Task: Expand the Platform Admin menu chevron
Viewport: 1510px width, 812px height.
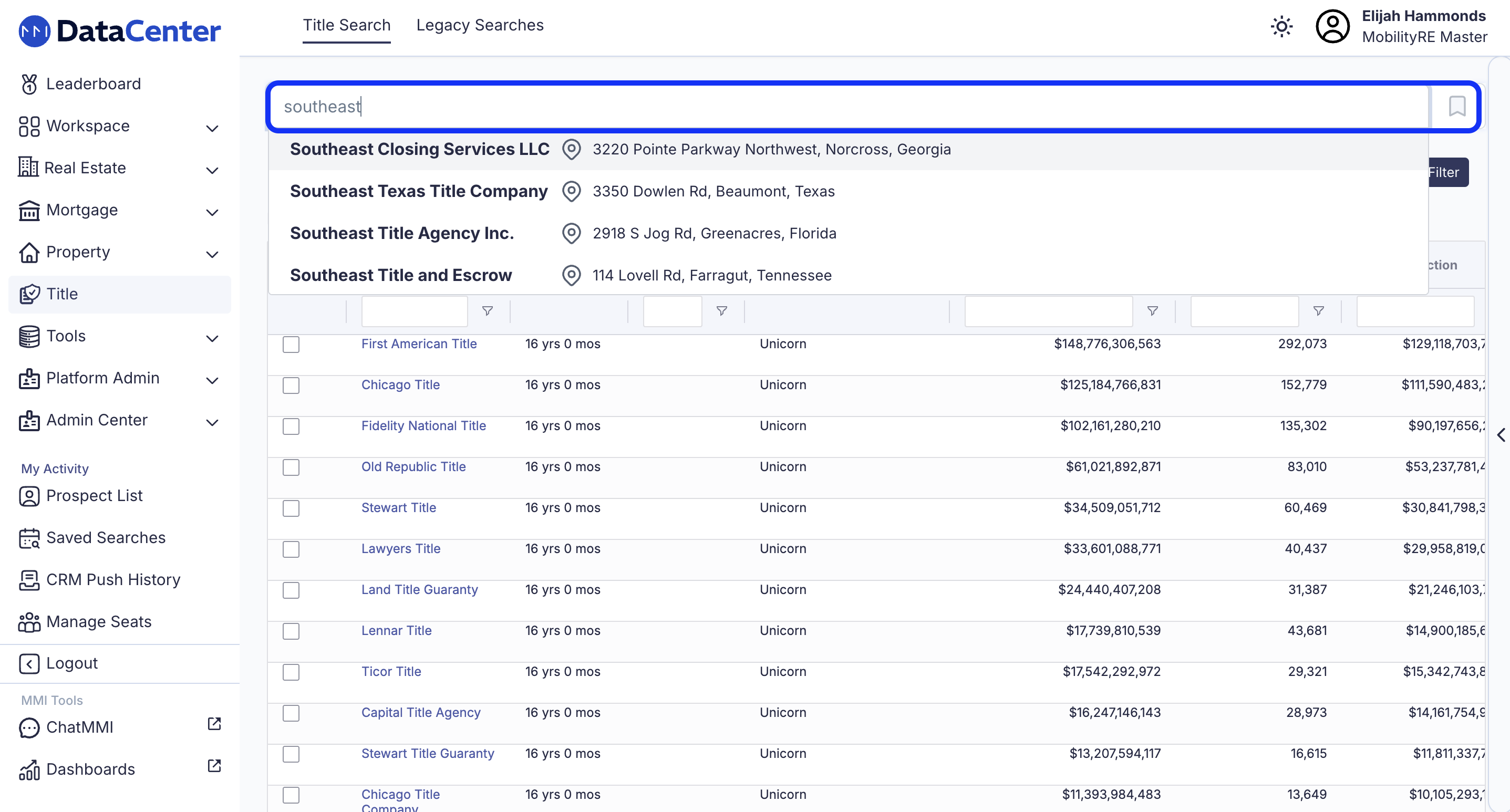Action: (x=212, y=381)
